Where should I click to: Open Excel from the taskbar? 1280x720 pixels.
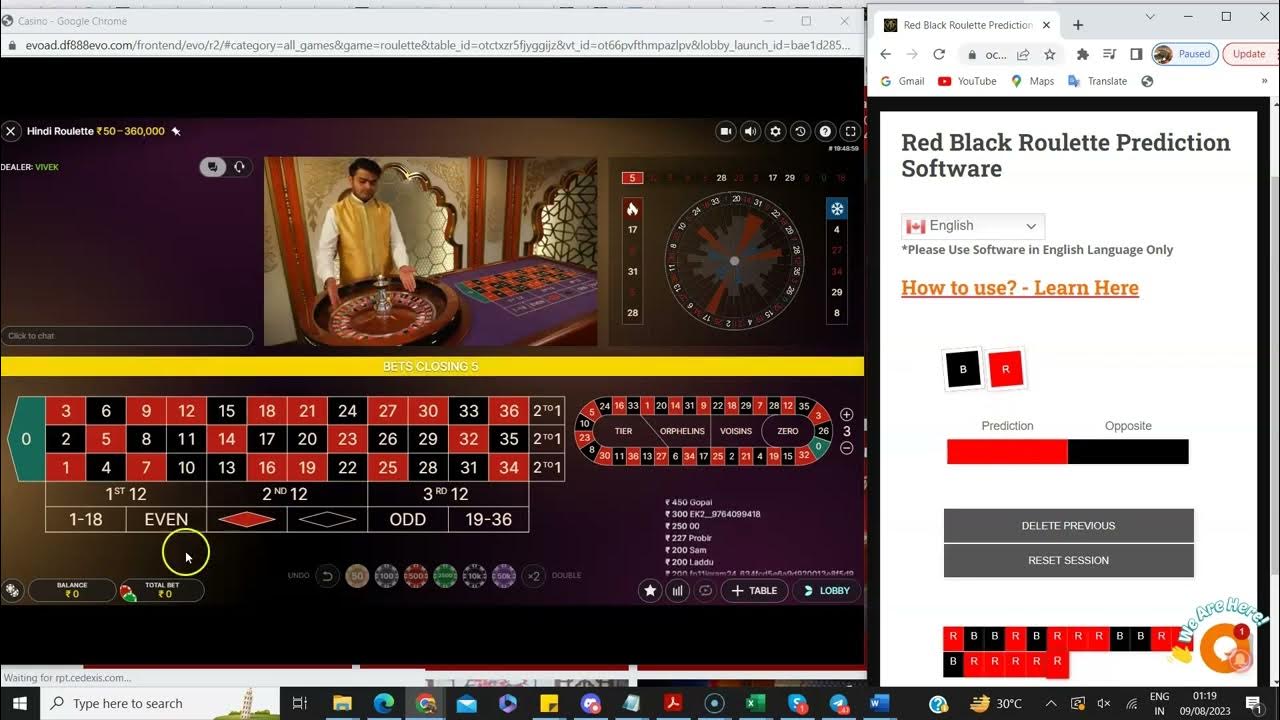[x=754, y=703]
